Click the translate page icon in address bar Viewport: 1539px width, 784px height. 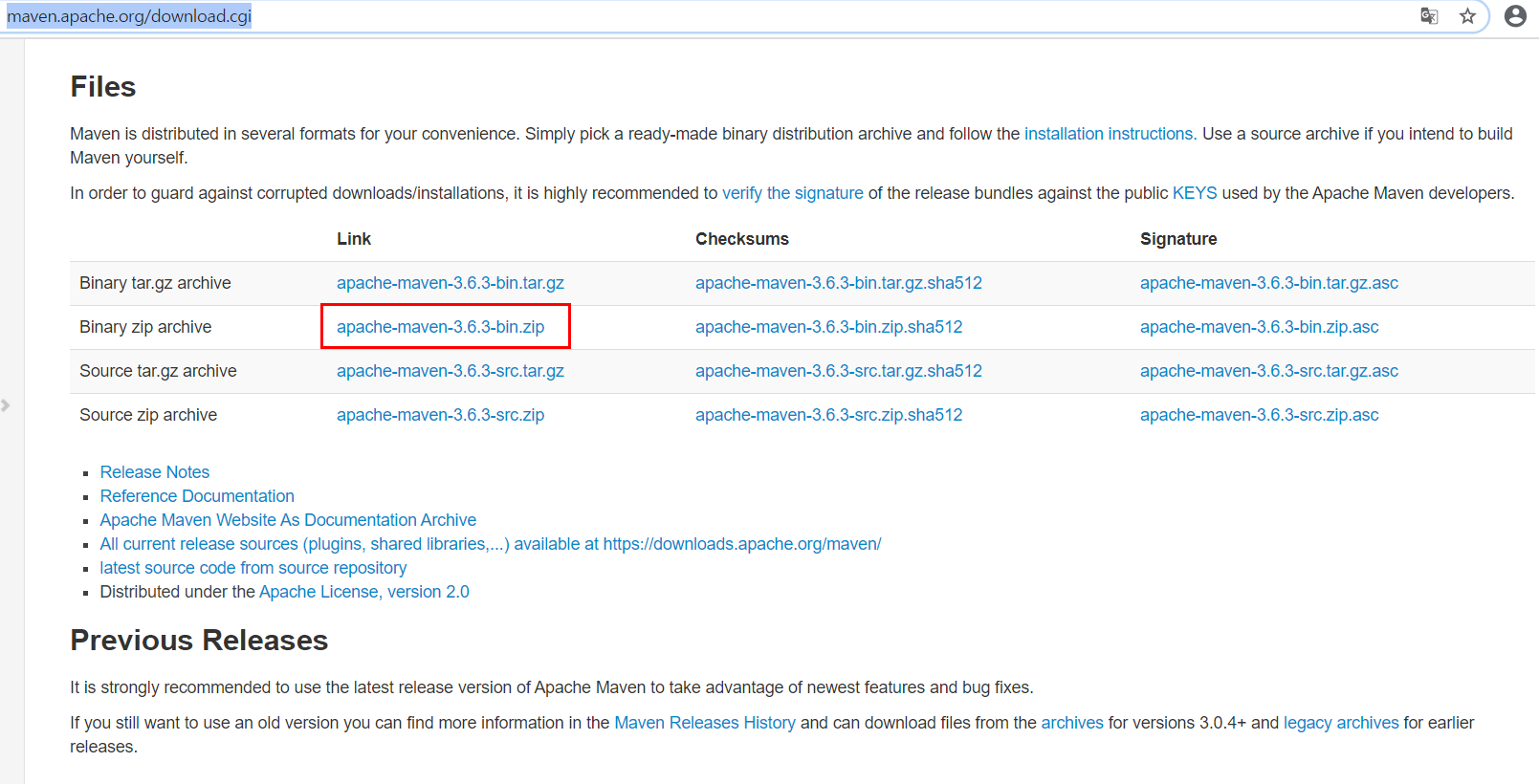1429,15
